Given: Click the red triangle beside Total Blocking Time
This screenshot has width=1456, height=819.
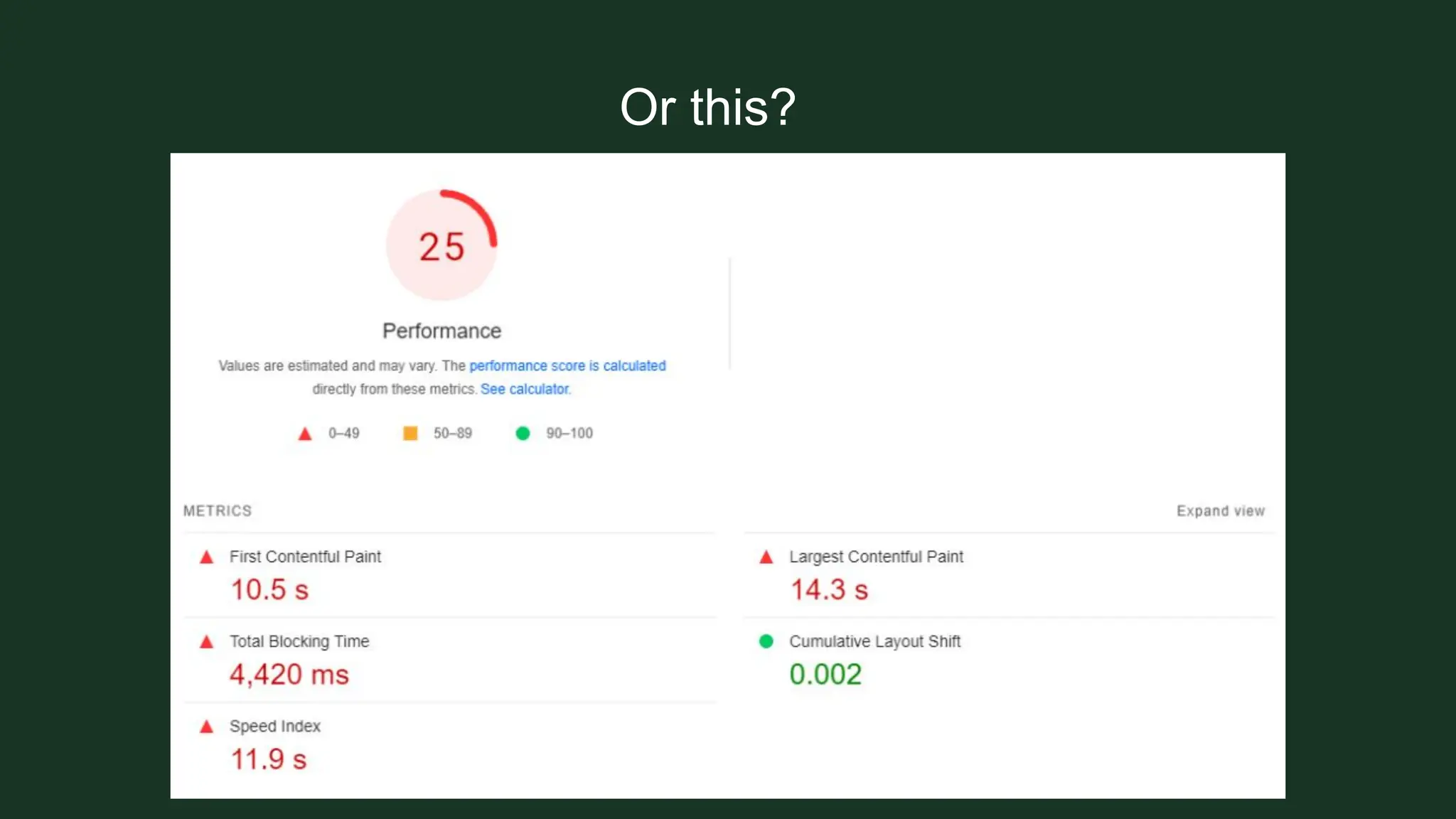Looking at the screenshot, I should coord(207,642).
